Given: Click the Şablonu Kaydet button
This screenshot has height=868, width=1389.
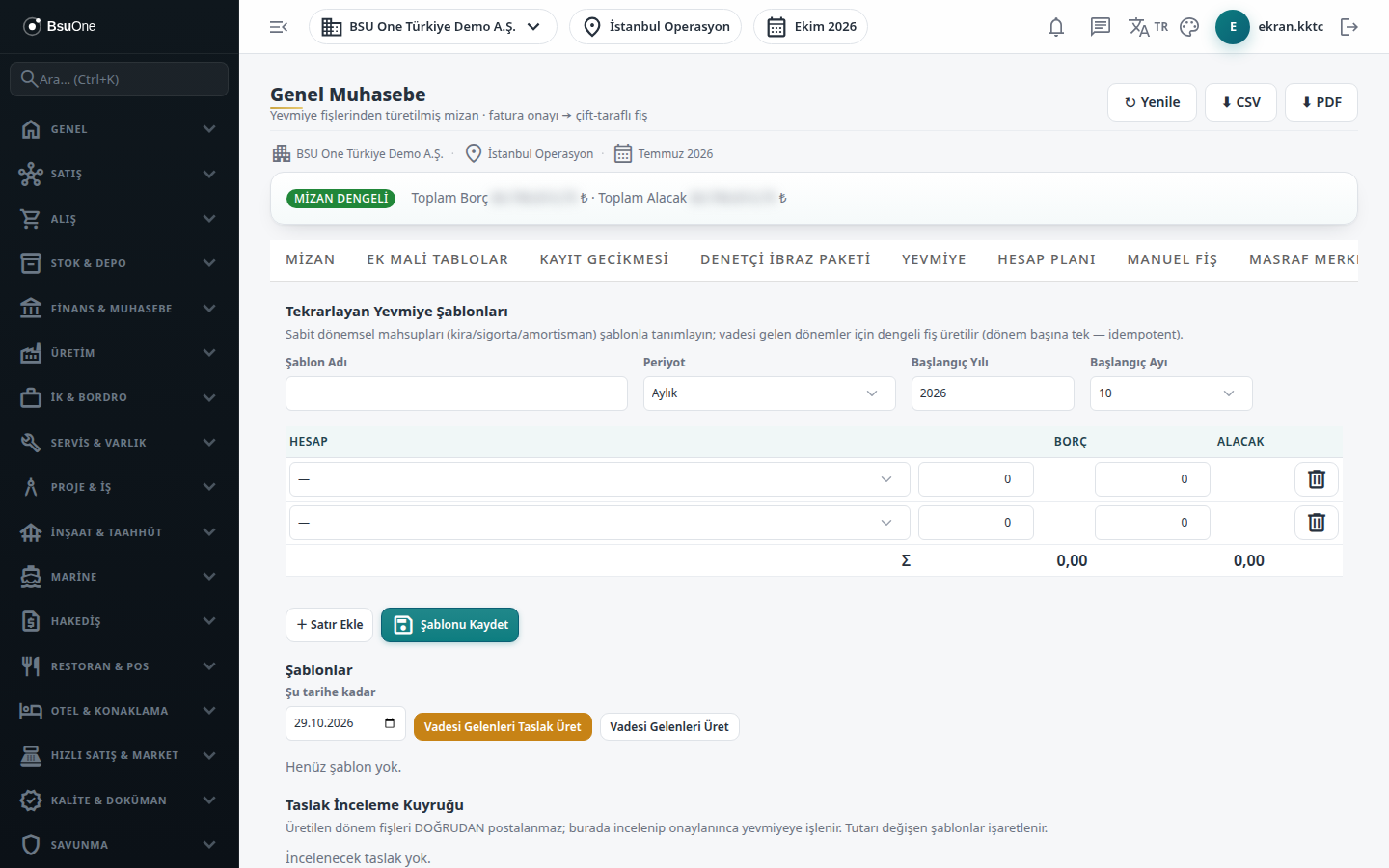Looking at the screenshot, I should 450,625.
